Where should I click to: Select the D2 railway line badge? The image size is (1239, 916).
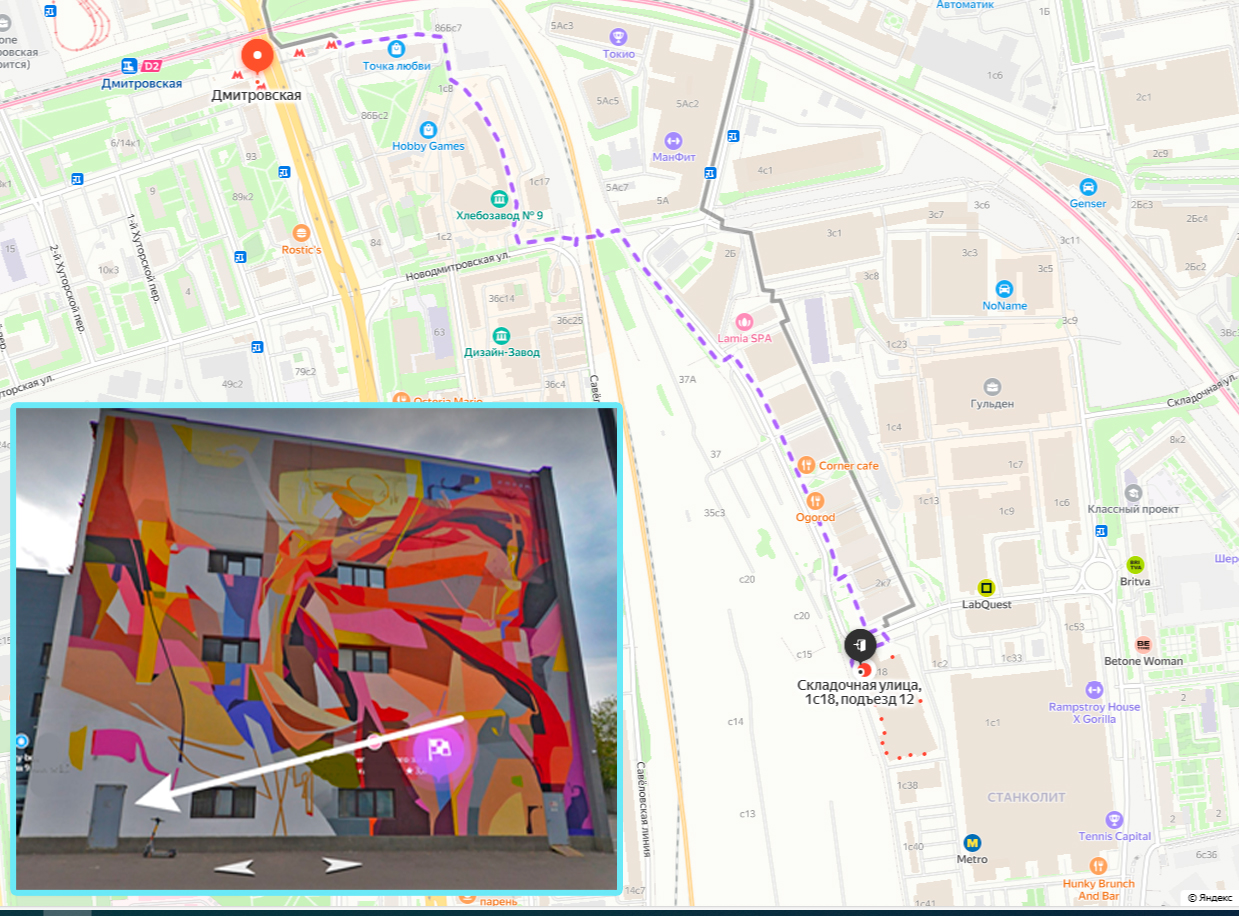click(152, 66)
